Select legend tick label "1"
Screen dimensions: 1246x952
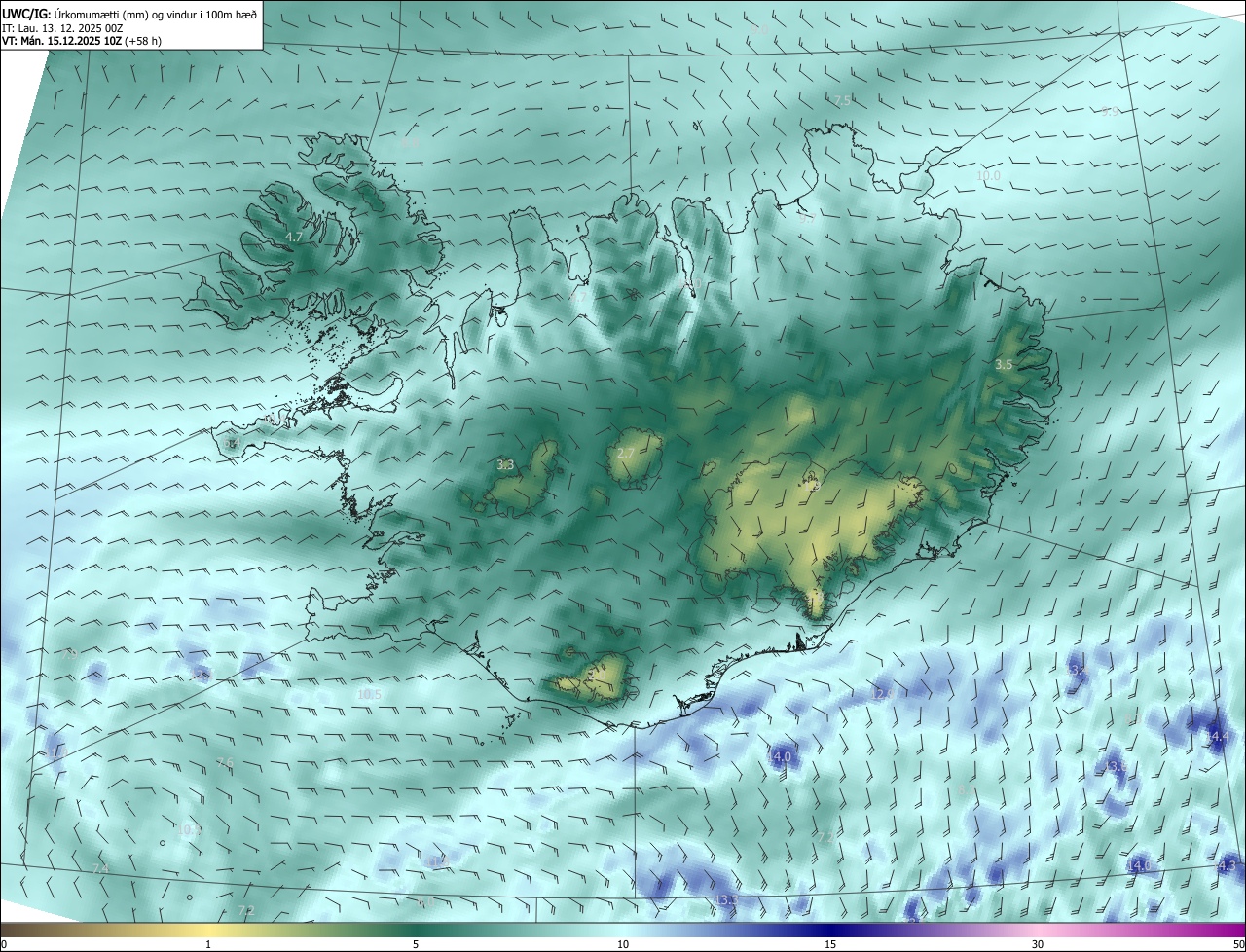[x=208, y=944]
